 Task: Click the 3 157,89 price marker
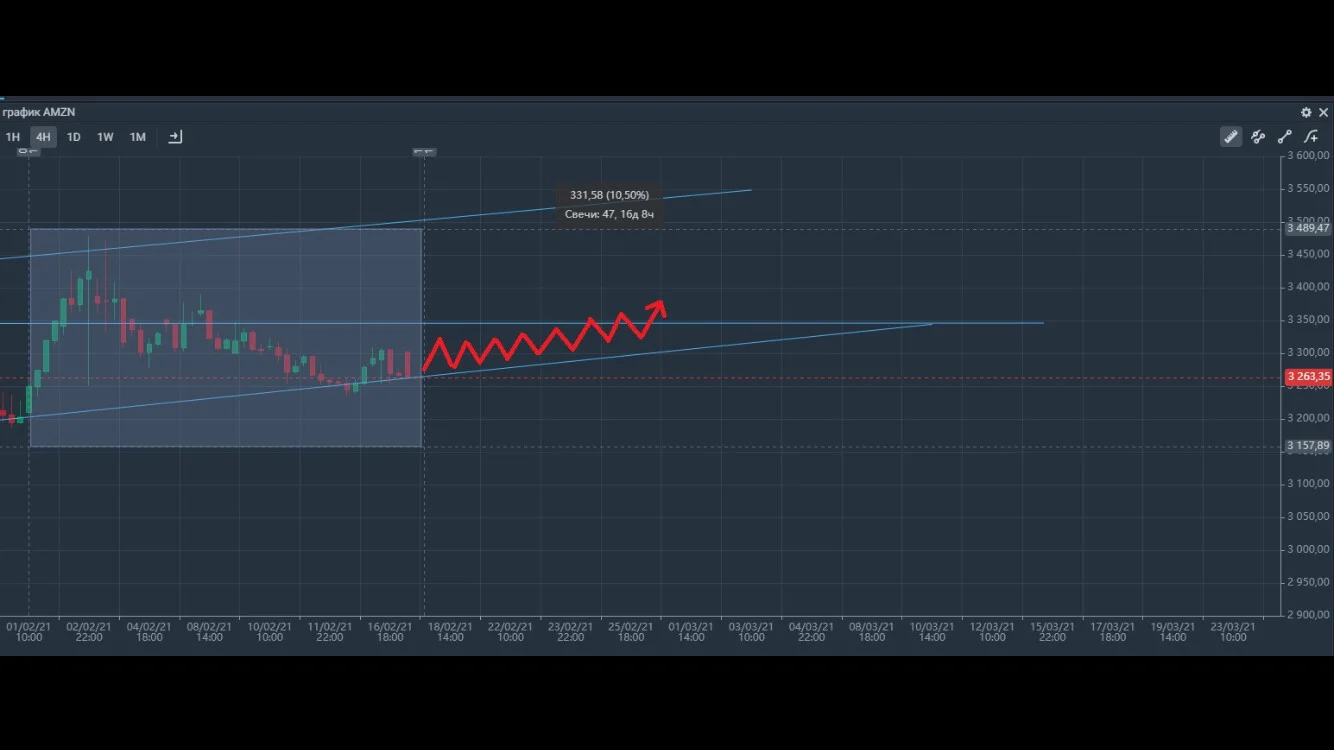coord(1308,446)
